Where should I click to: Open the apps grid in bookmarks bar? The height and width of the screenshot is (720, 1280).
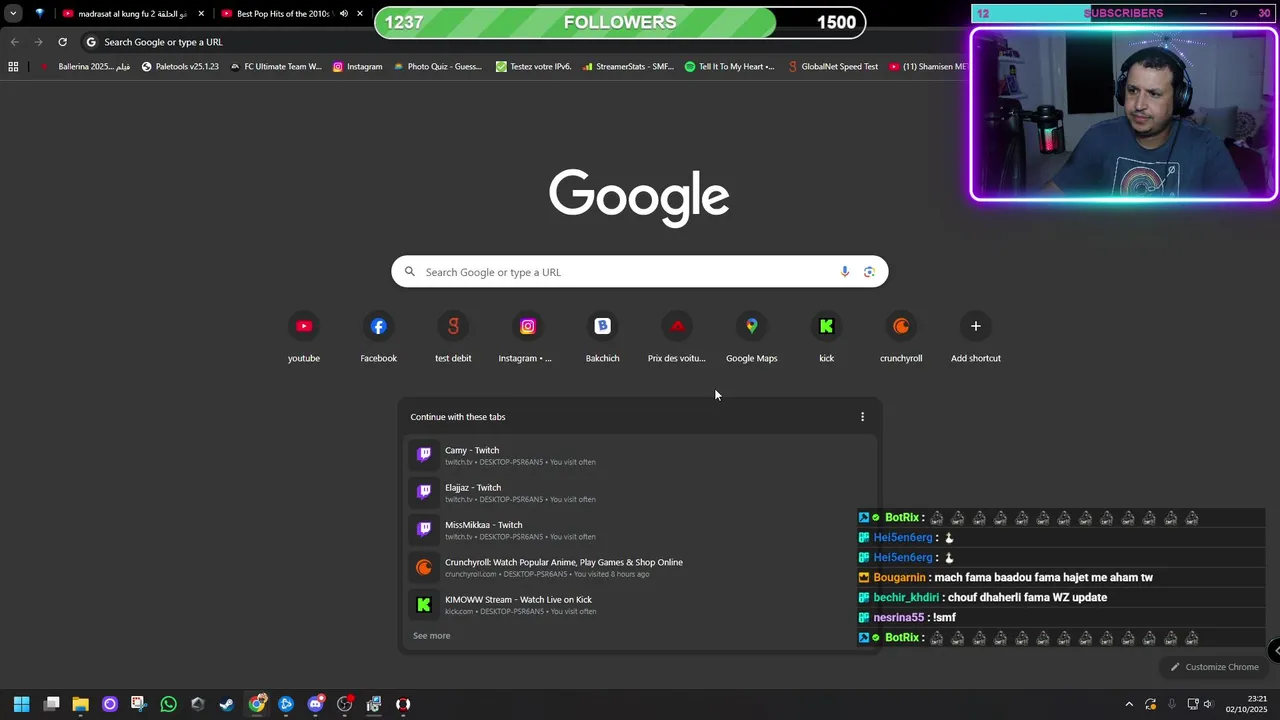coord(13,67)
